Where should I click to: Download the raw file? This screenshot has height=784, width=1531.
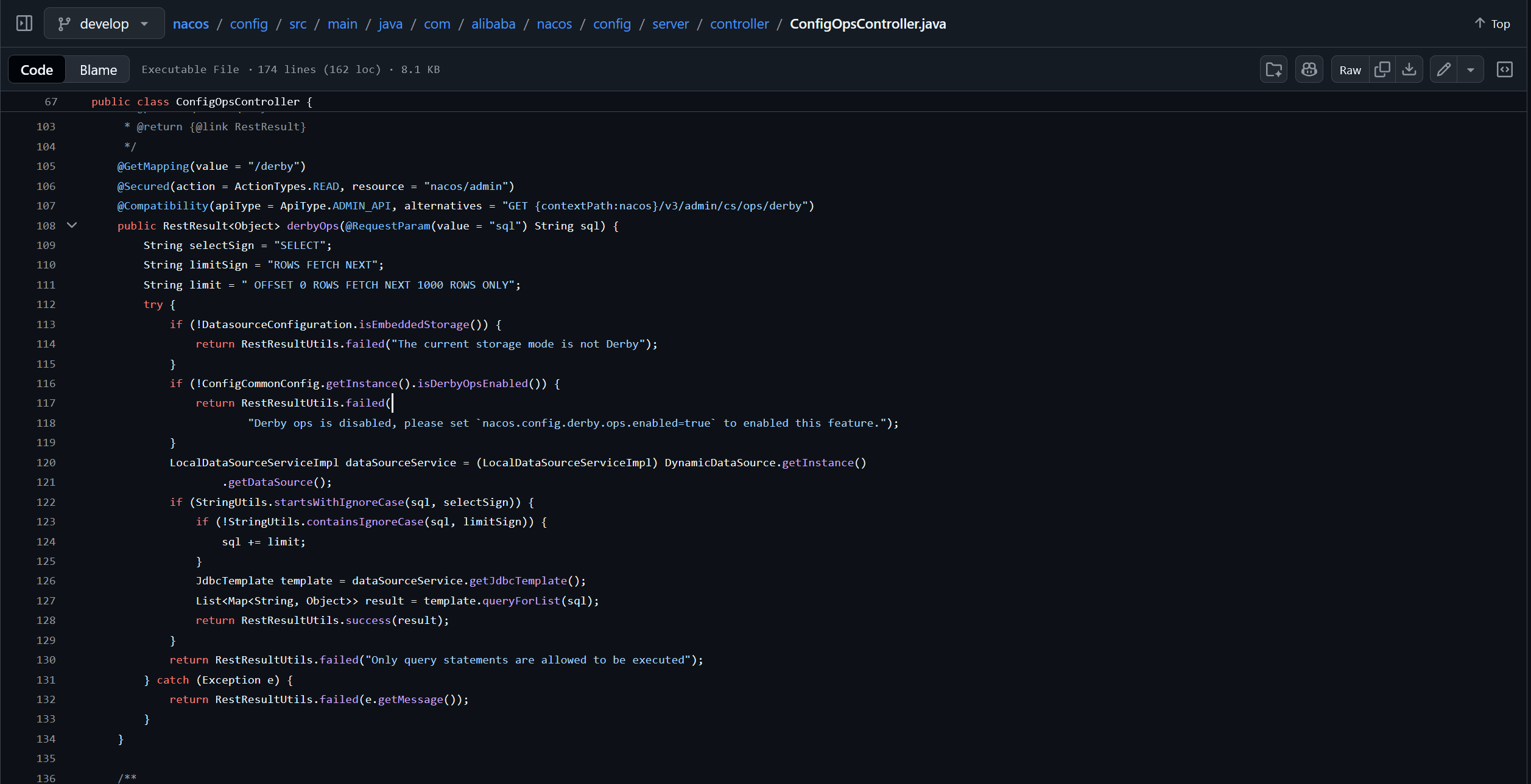1409,70
